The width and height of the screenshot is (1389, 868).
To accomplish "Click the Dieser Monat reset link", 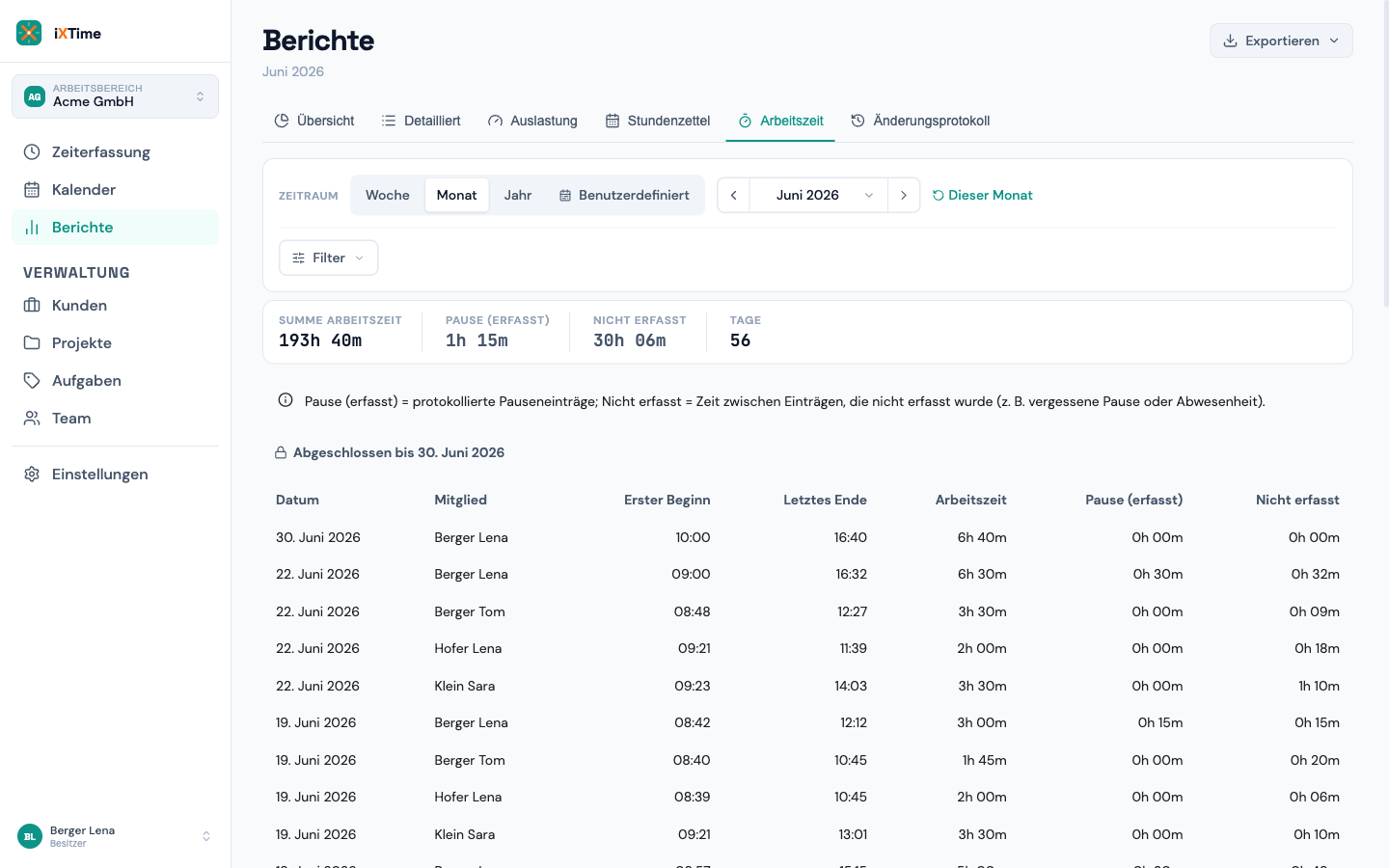I will (x=983, y=195).
